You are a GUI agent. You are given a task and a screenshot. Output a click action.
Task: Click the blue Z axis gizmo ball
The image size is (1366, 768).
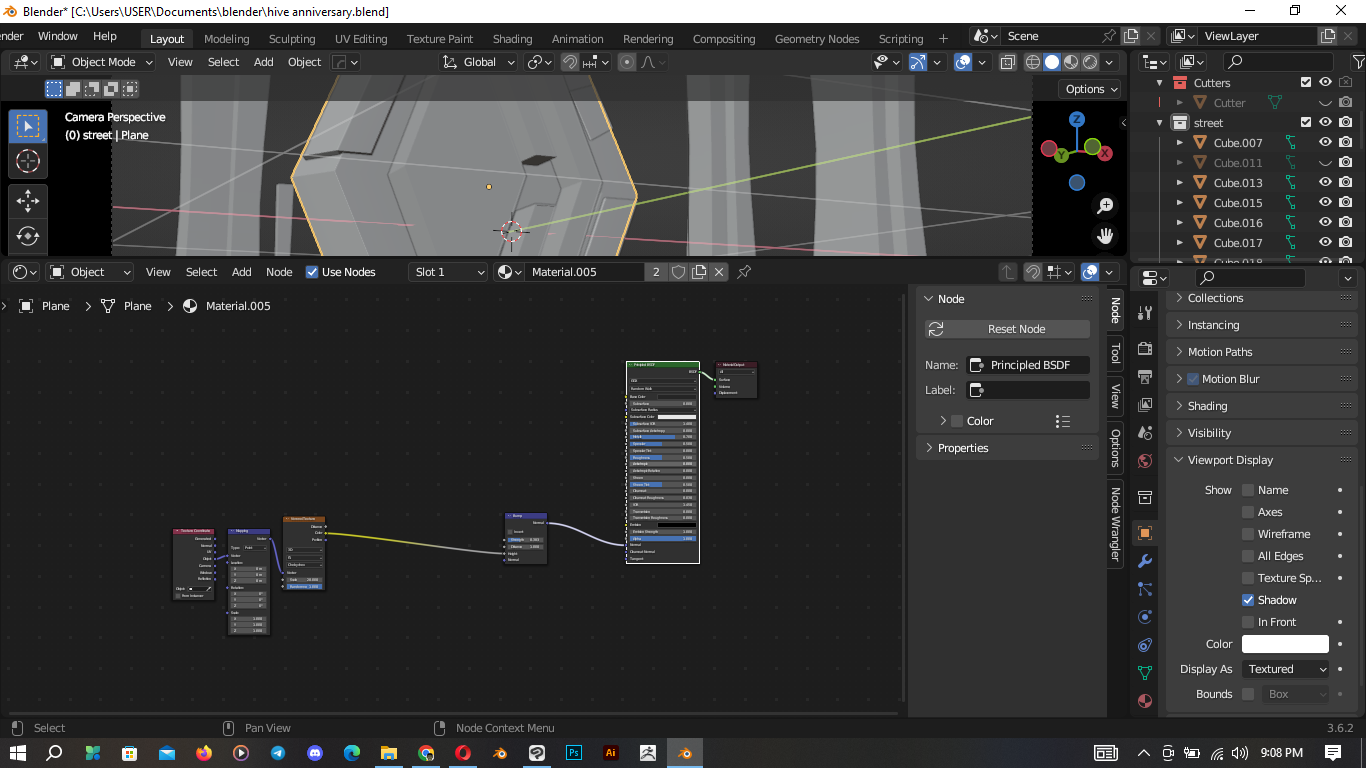pos(1077,119)
